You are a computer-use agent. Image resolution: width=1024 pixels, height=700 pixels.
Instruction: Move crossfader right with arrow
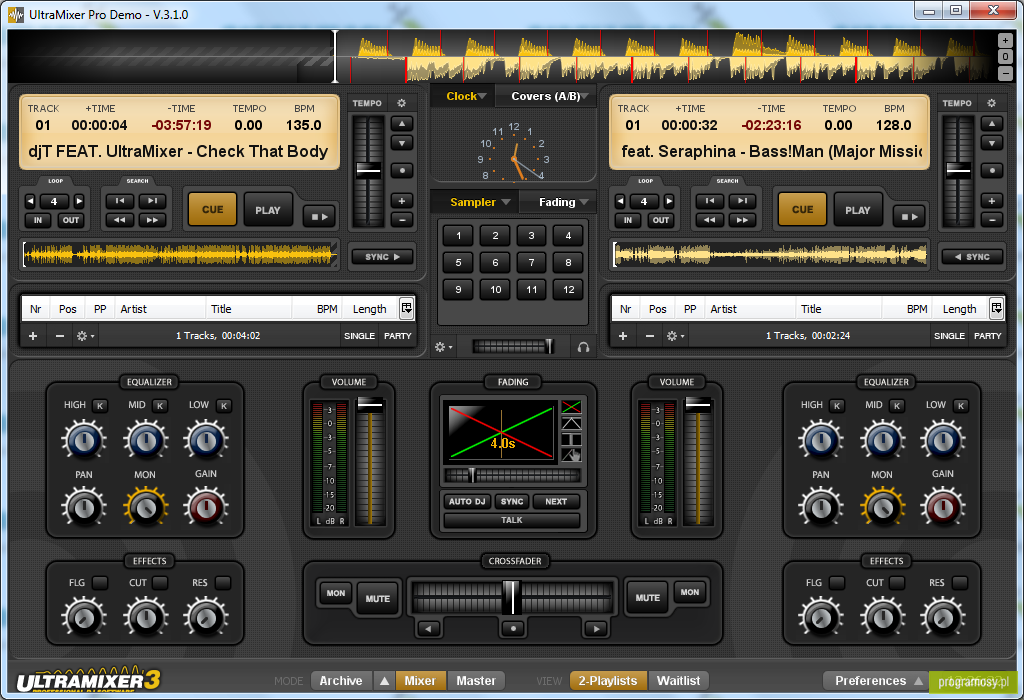tap(596, 629)
